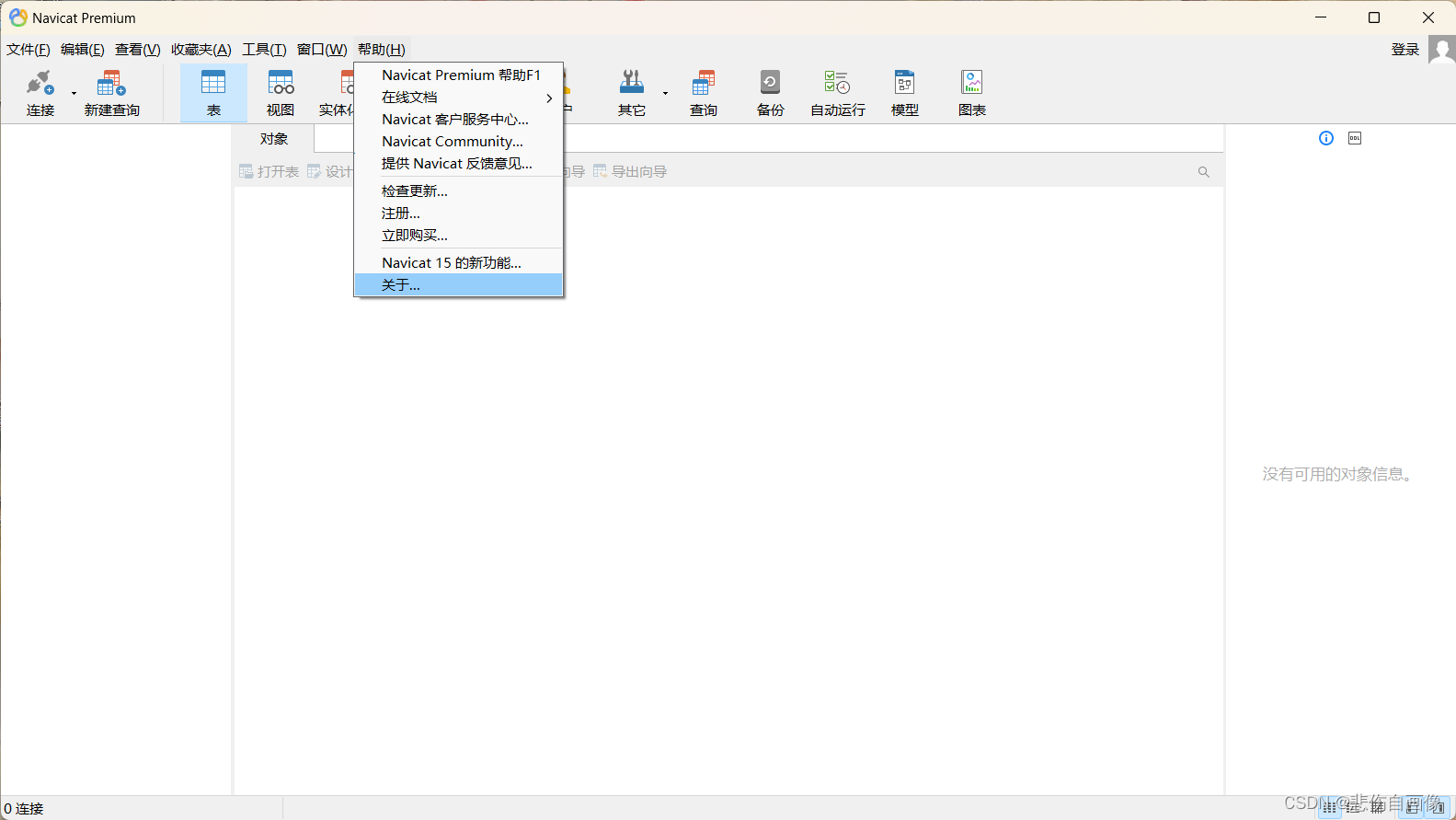Screen dimensions: 1456x820
Task: Select the 视图 views toolbar icon
Action: [x=281, y=93]
